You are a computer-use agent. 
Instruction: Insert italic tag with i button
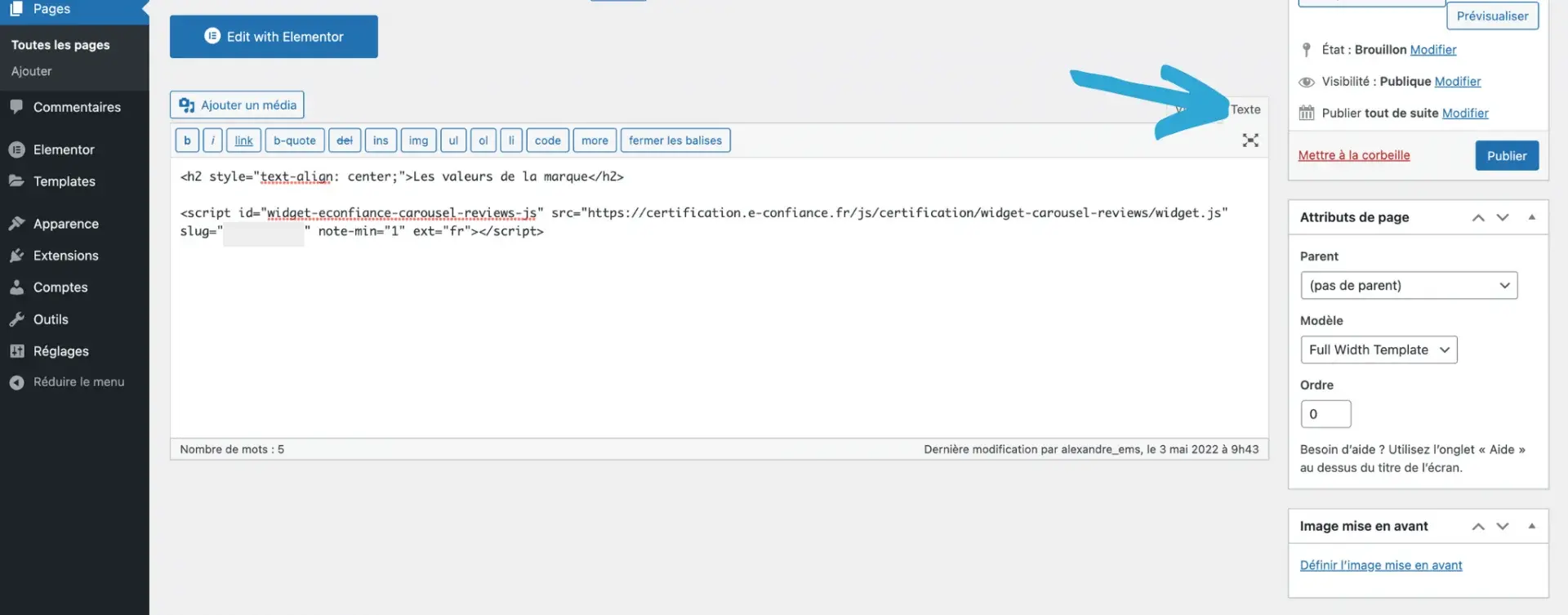click(x=212, y=140)
